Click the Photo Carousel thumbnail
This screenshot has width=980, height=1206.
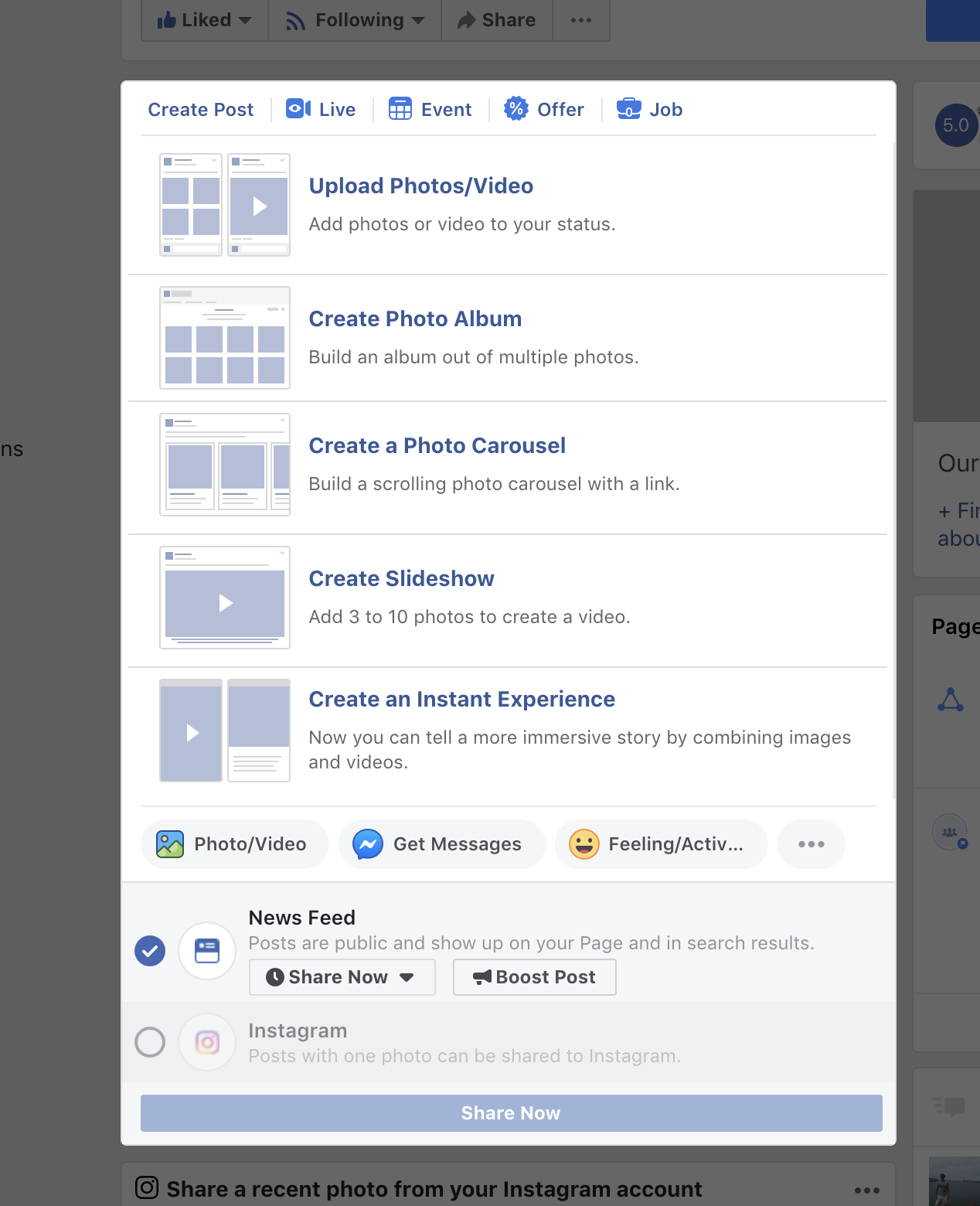pos(225,465)
